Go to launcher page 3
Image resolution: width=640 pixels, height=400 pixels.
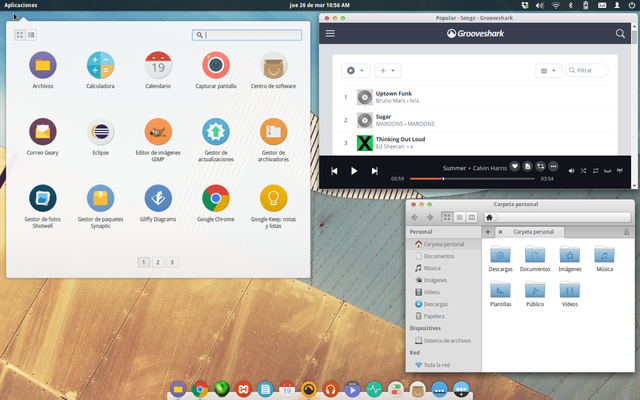point(172,262)
